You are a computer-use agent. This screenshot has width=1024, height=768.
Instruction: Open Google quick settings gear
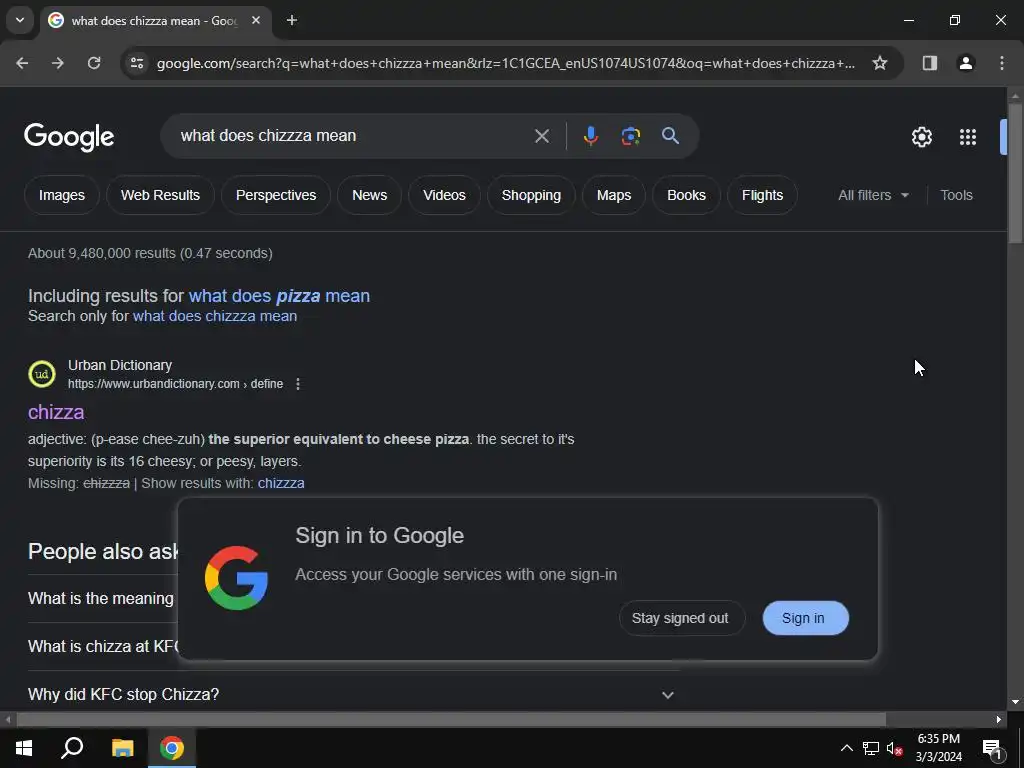pyautogui.click(x=921, y=137)
